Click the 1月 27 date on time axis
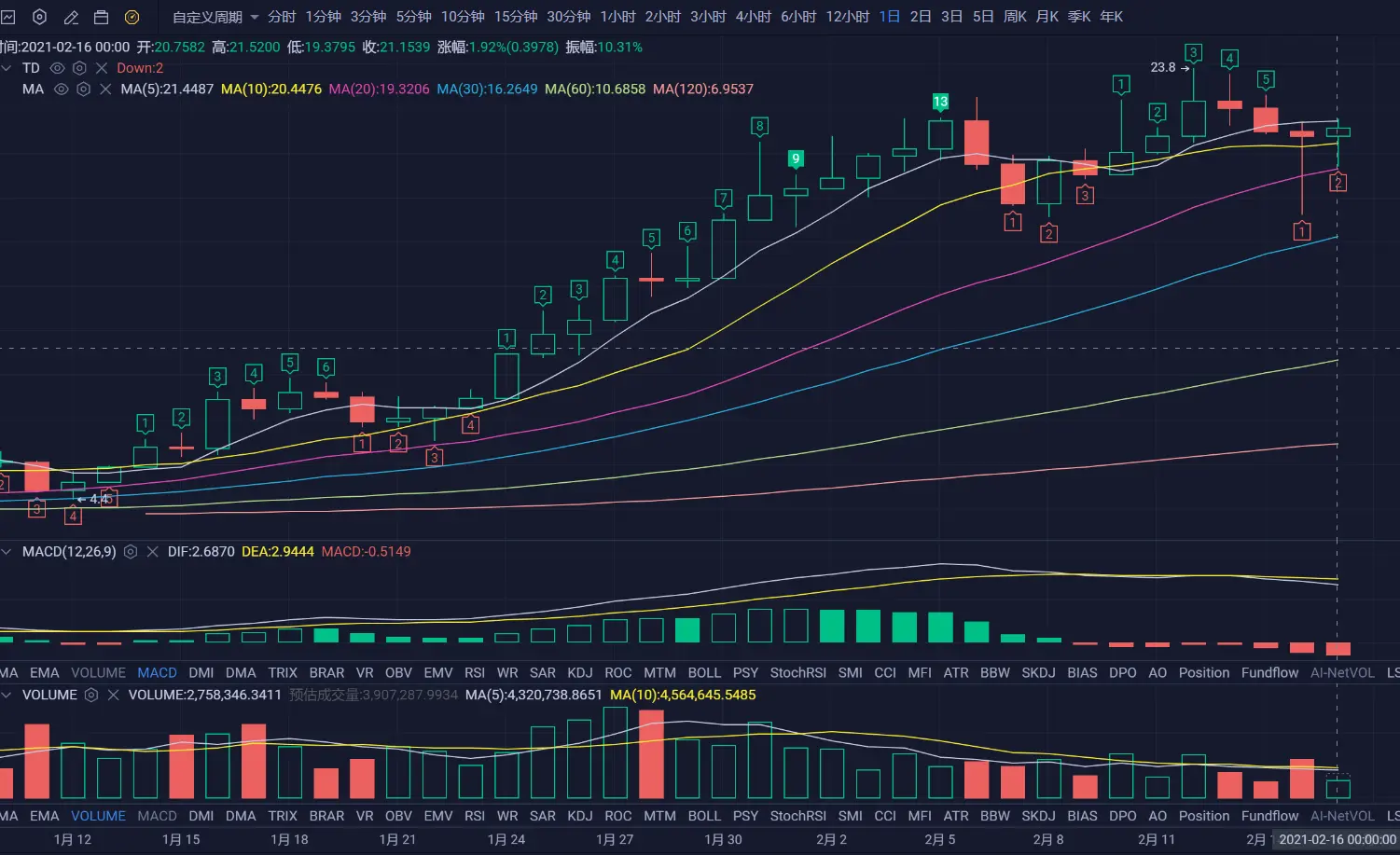Screen dimensions: 1400x855 coord(615,840)
